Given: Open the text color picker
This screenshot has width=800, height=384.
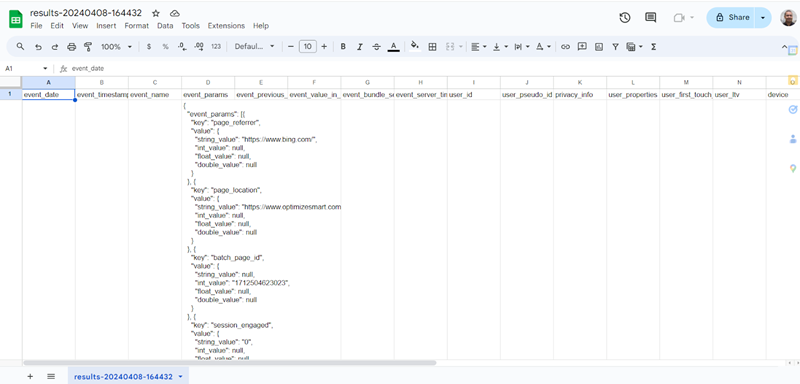Looking at the screenshot, I should (393, 47).
